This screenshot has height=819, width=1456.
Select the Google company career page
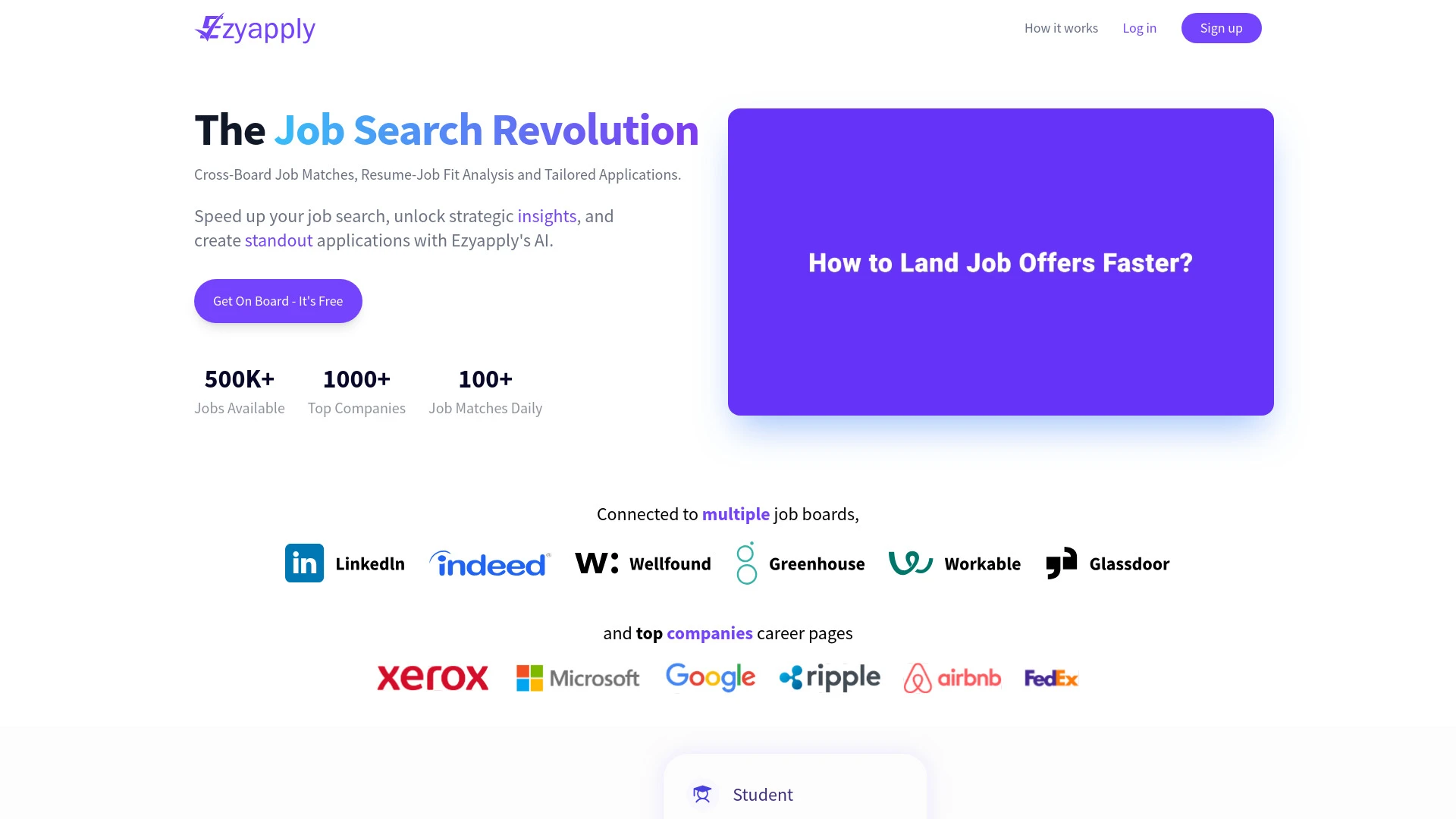click(x=711, y=678)
